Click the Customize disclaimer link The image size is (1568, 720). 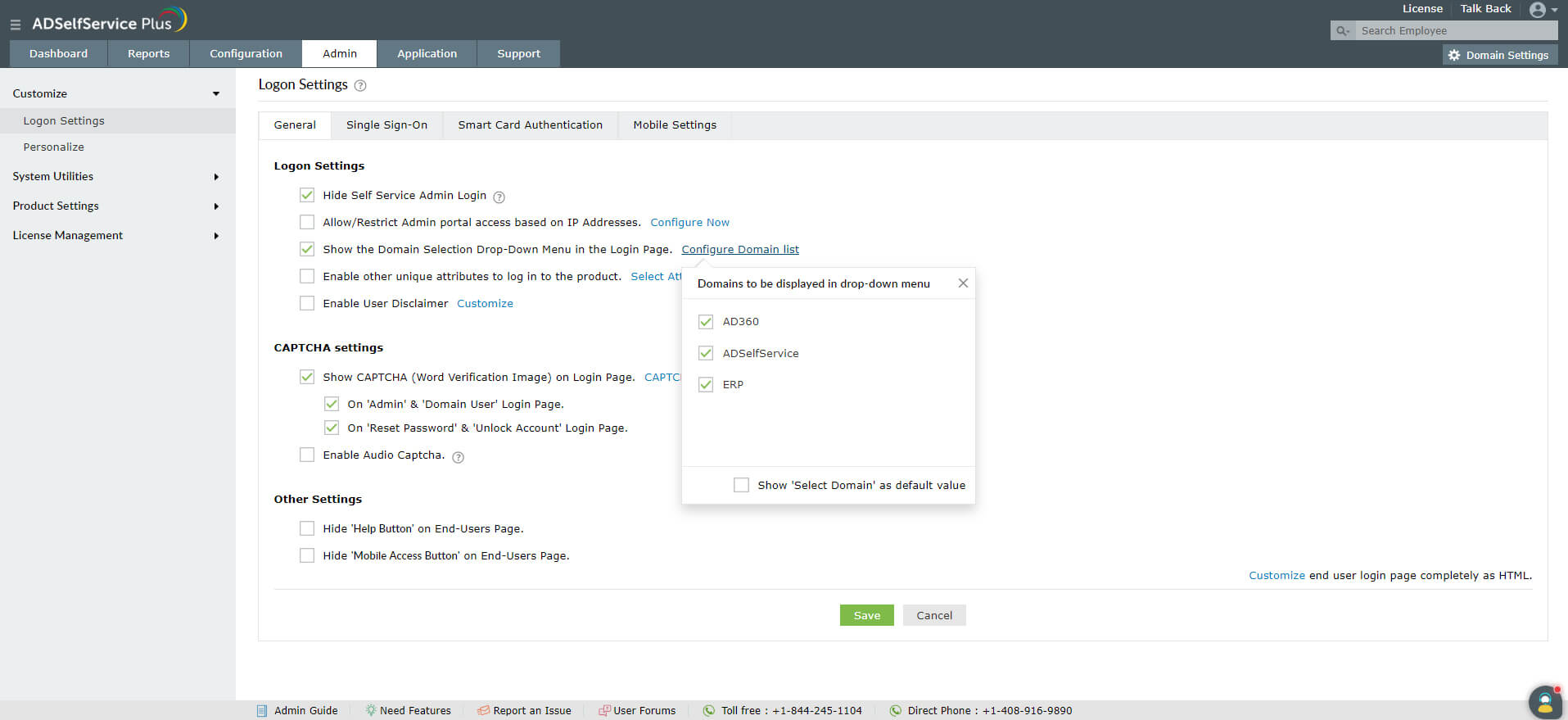[x=486, y=303]
